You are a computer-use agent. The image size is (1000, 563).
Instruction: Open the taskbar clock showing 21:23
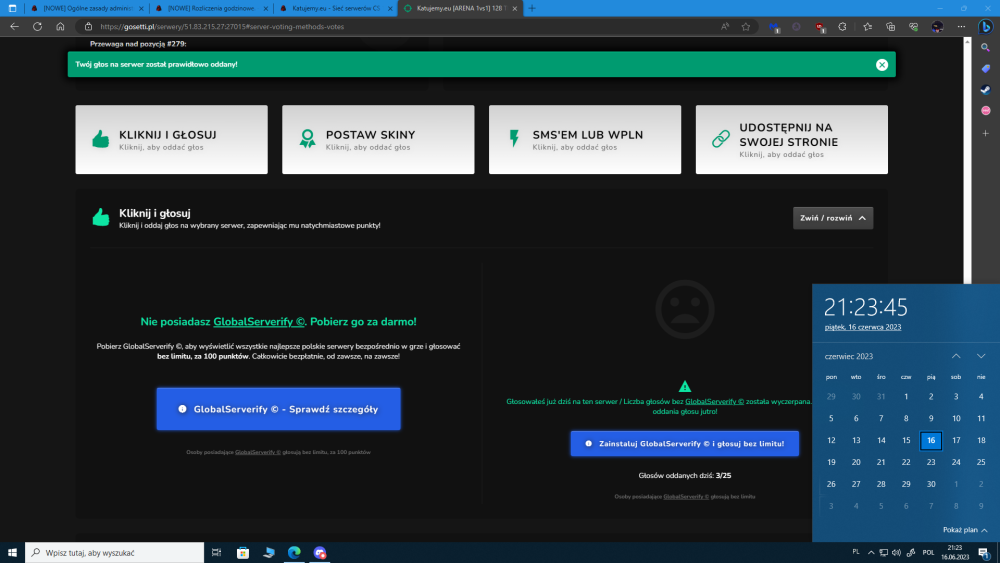[955, 553]
